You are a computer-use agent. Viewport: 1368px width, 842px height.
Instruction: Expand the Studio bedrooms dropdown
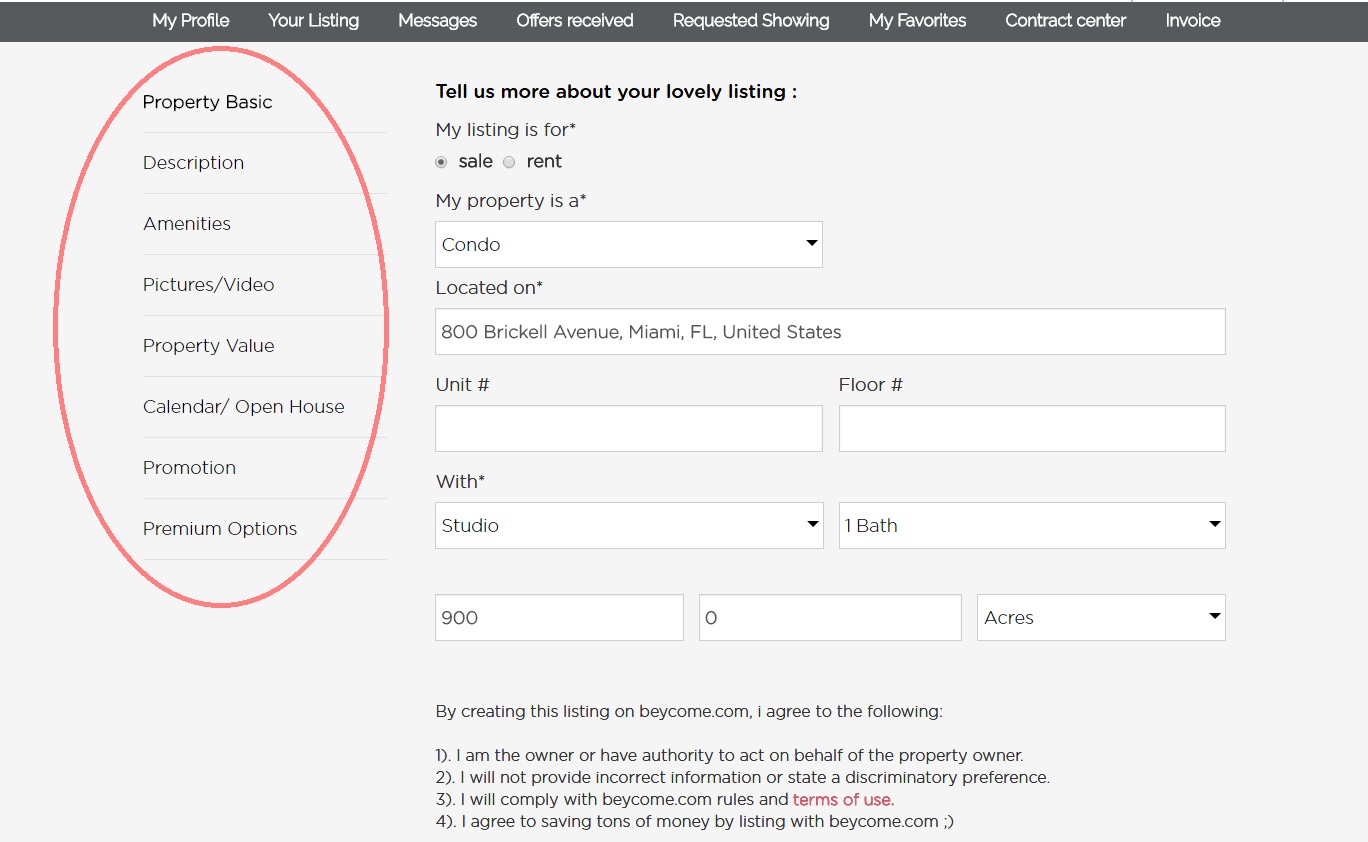[629, 525]
